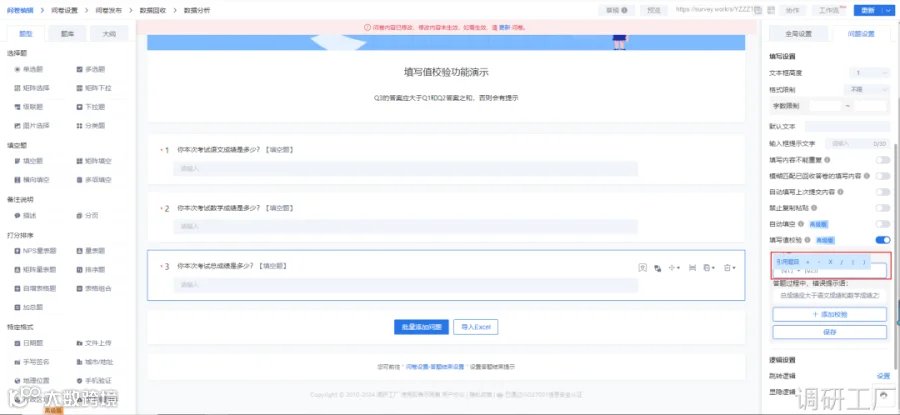This screenshot has height=415, width=900.
Task: Switch to the 大纲 tab
Action: point(108,34)
